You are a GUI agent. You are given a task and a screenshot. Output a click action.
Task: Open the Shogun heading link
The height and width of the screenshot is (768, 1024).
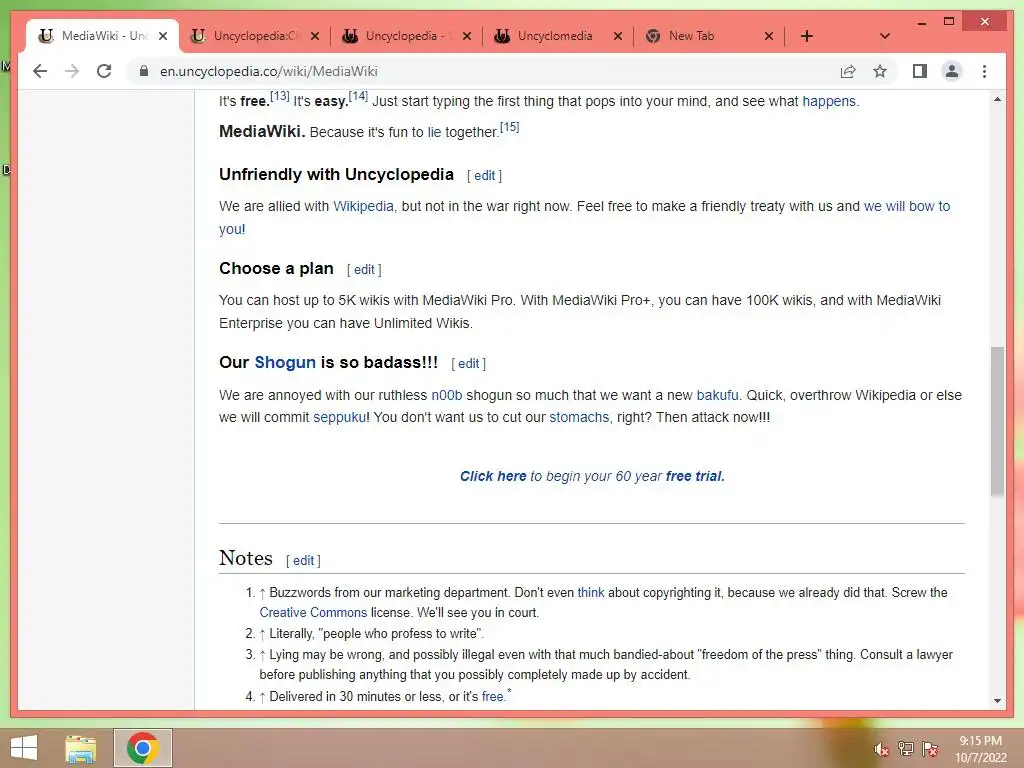(x=285, y=362)
